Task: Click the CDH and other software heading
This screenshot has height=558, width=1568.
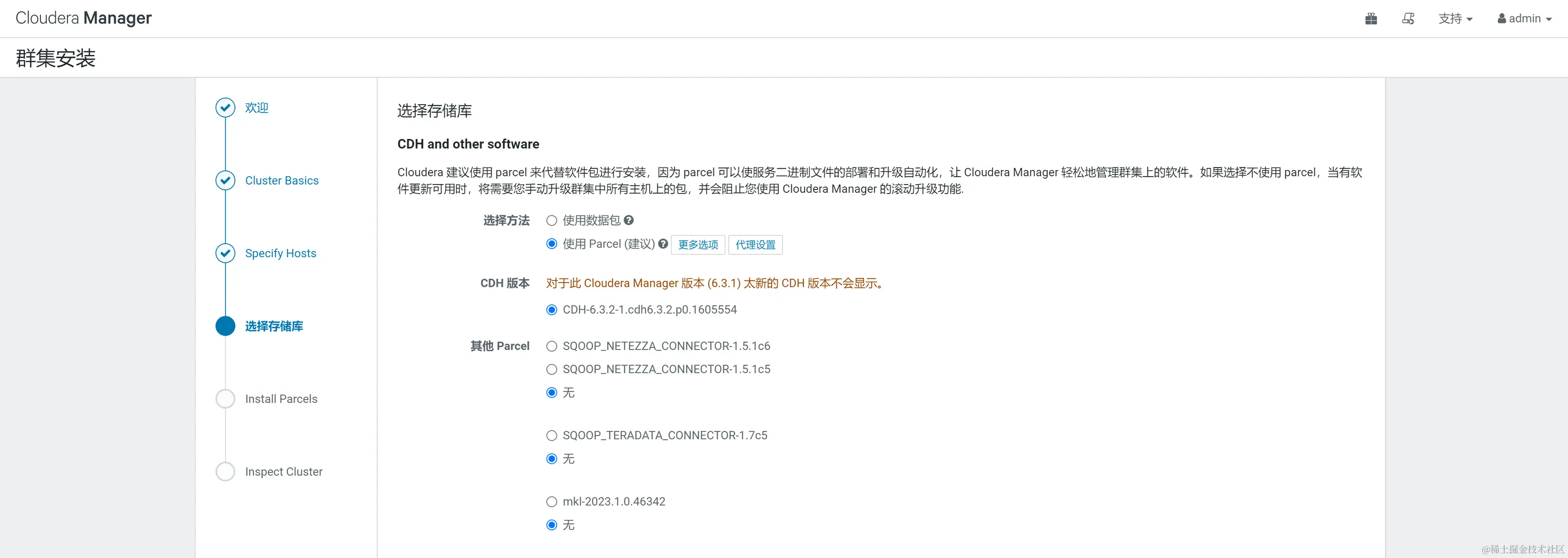Action: tap(468, 144)
